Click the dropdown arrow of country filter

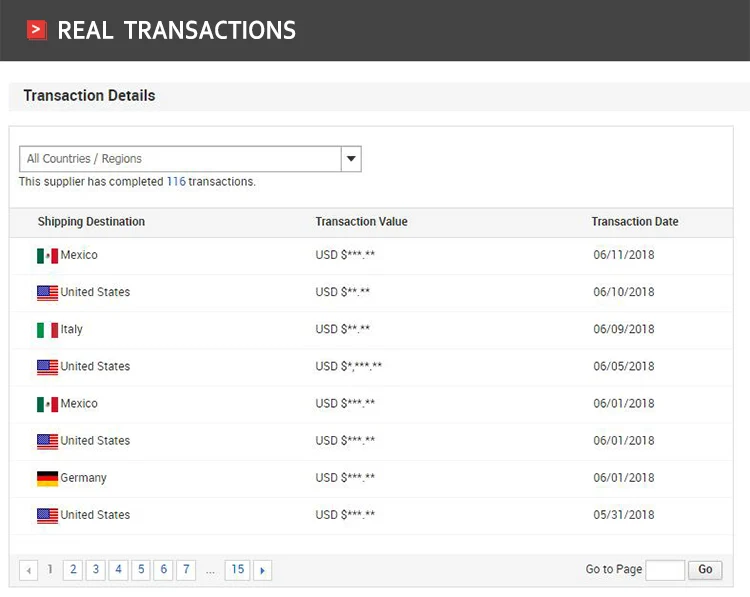pyautogui.click(x=350, y=159)
